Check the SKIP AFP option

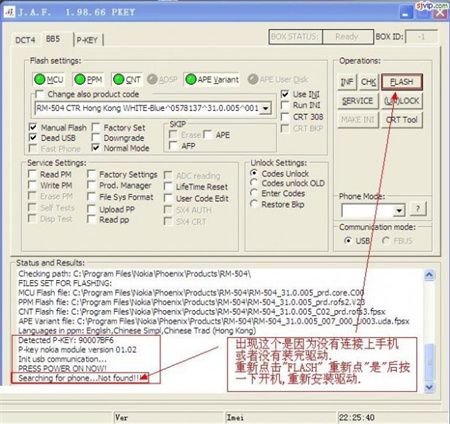(173, 146)
